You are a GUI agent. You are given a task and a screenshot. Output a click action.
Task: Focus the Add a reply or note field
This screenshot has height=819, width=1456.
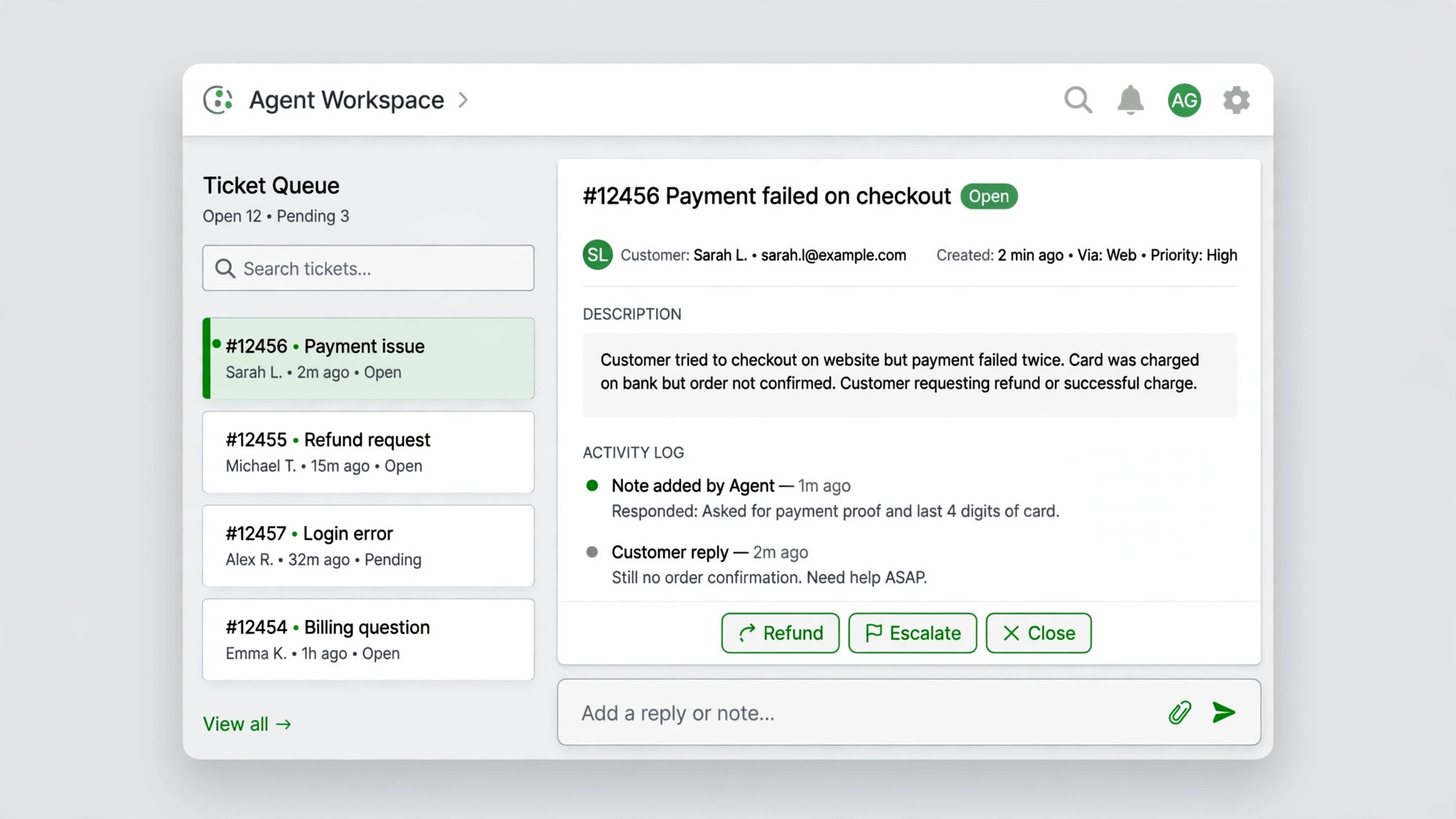coord(909,712)
